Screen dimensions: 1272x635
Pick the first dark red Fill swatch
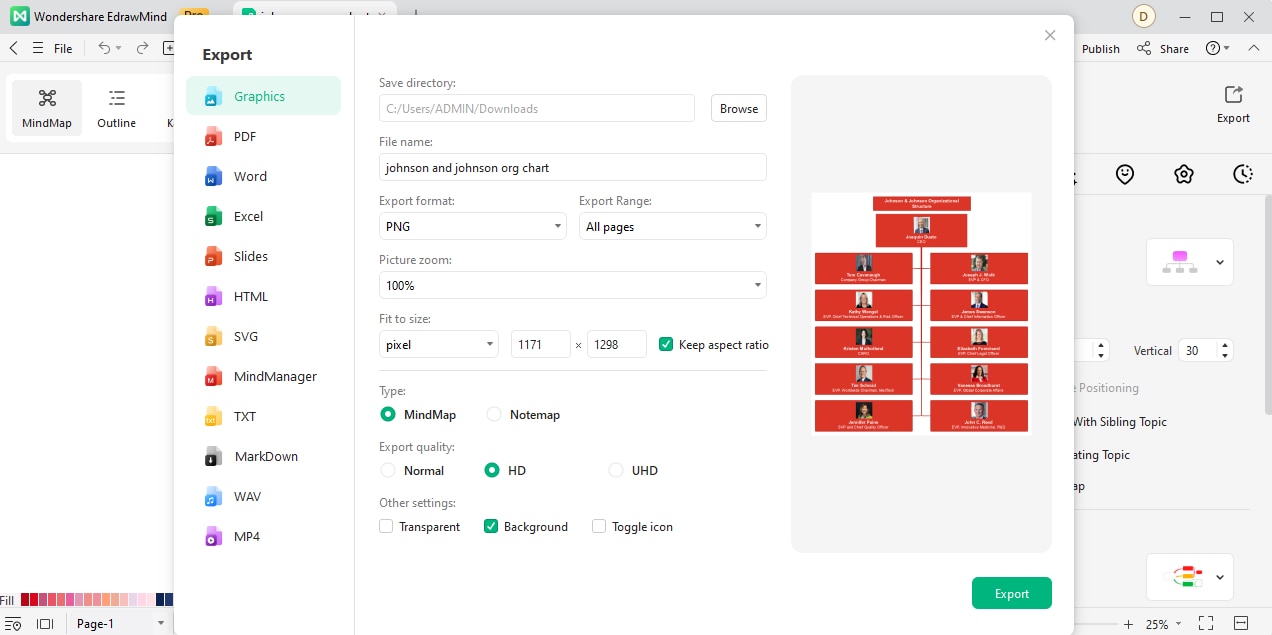point(25,600)
